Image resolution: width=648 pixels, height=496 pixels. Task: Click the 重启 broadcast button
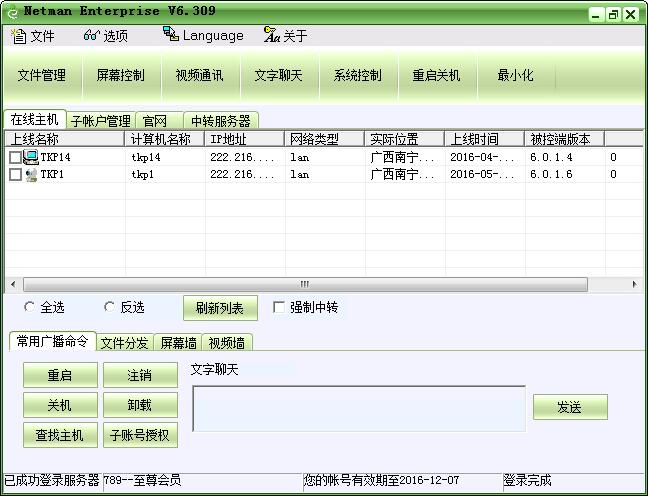tap(60, 375)
